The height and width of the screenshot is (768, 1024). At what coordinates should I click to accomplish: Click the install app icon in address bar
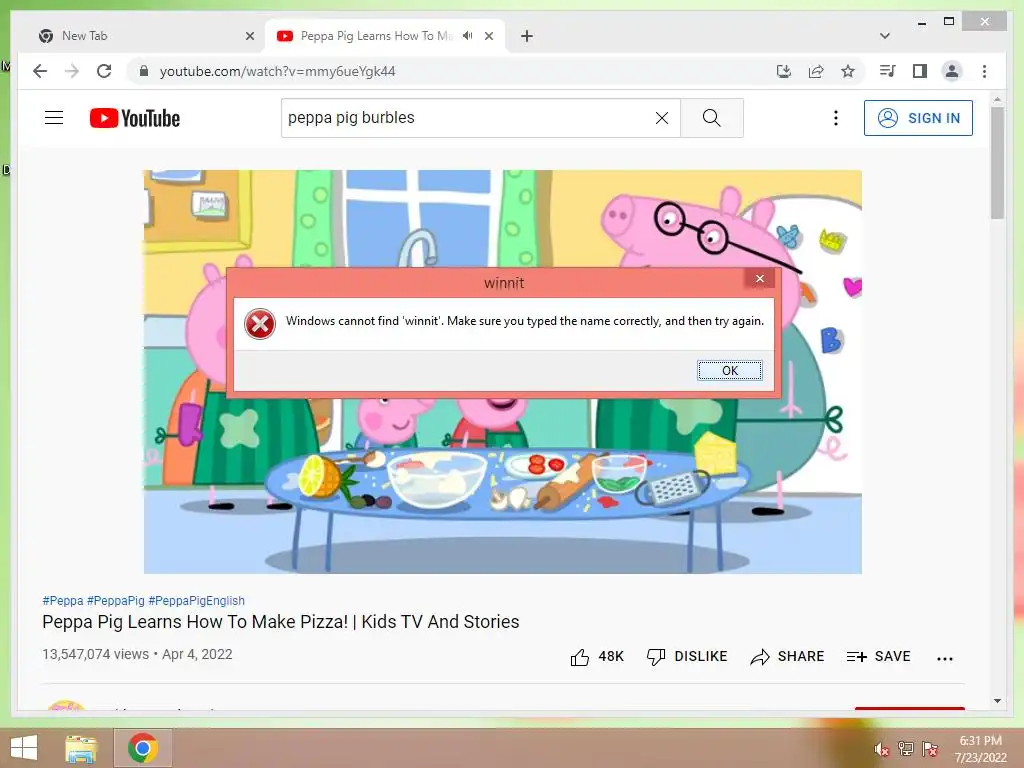pos(784,71)
